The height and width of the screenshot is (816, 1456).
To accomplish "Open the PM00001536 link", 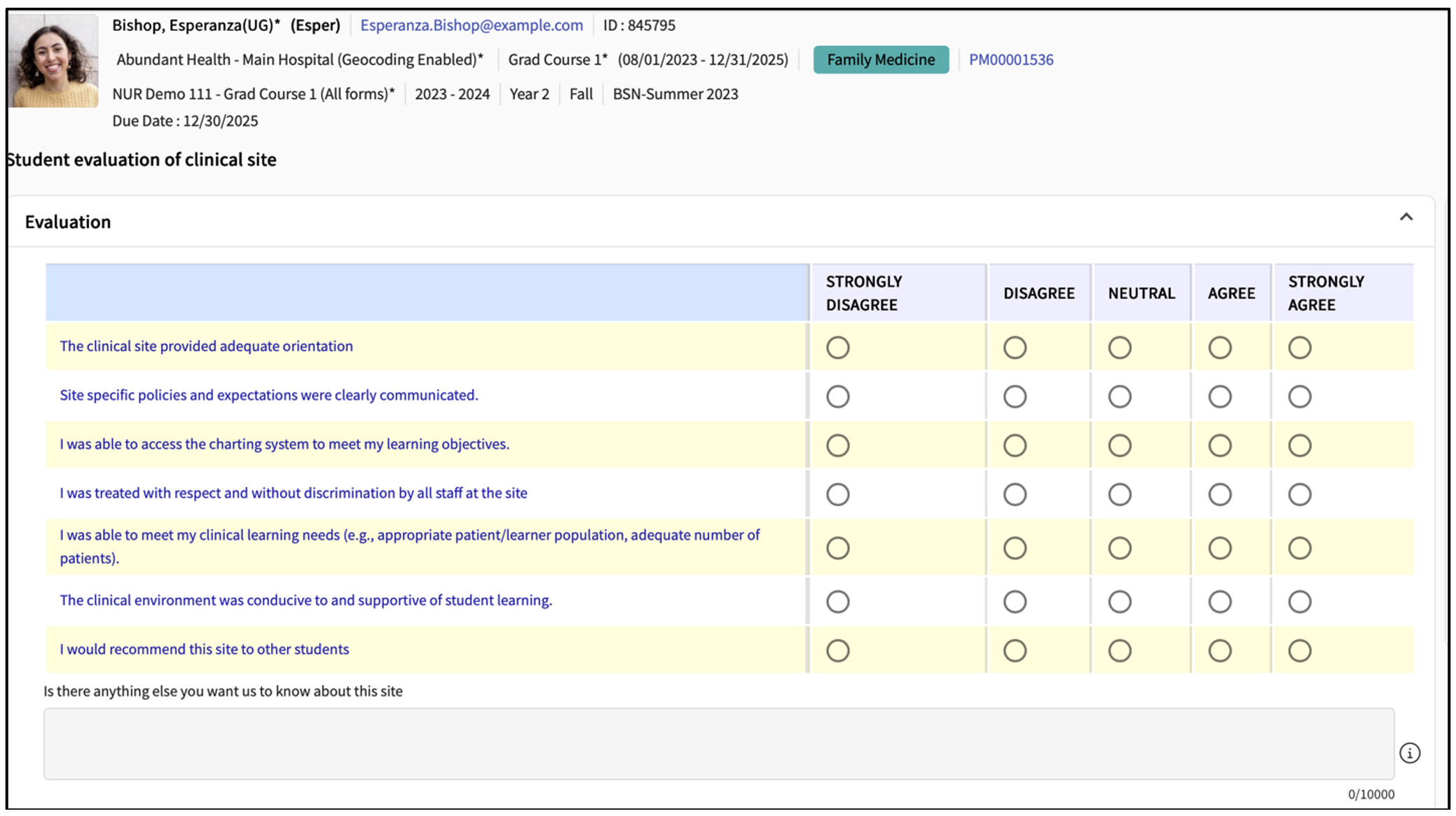I will 1010,60.
